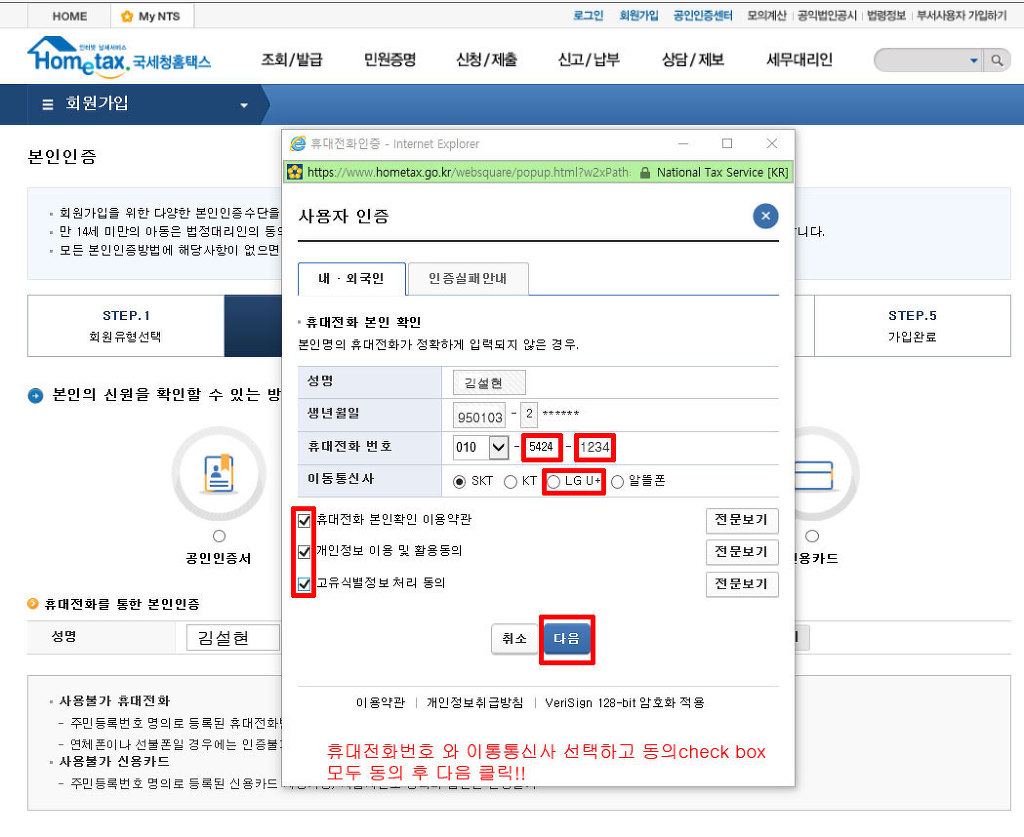Click the hamburger menu icon beside 회원가입

pyautogui.click(x=48, y=104)
